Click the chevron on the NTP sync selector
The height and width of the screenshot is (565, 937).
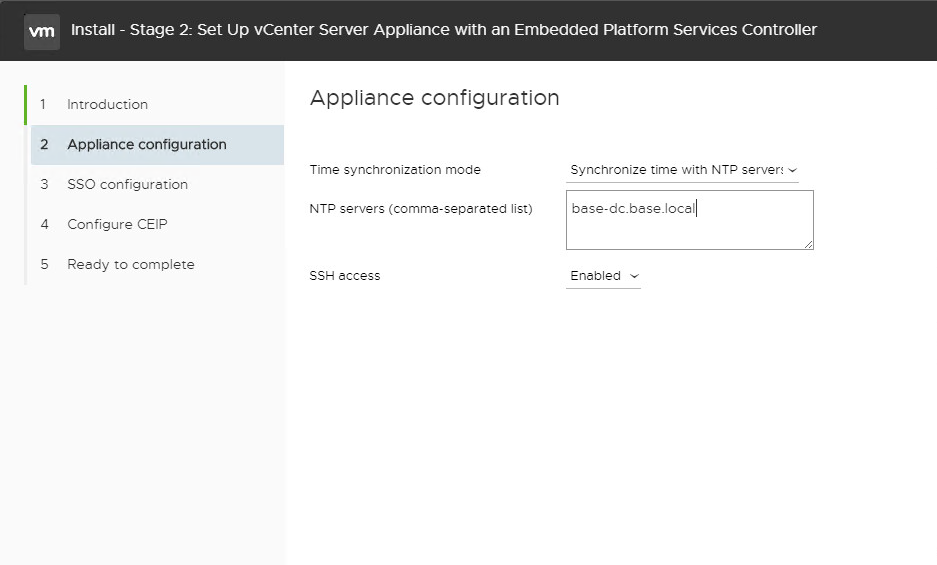click(793, 171)
